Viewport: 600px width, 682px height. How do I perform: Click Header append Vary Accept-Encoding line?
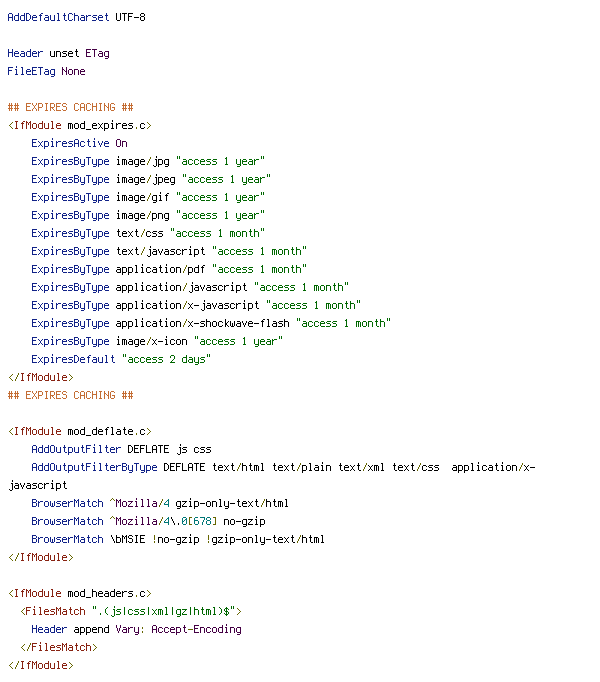coord(136,629)
